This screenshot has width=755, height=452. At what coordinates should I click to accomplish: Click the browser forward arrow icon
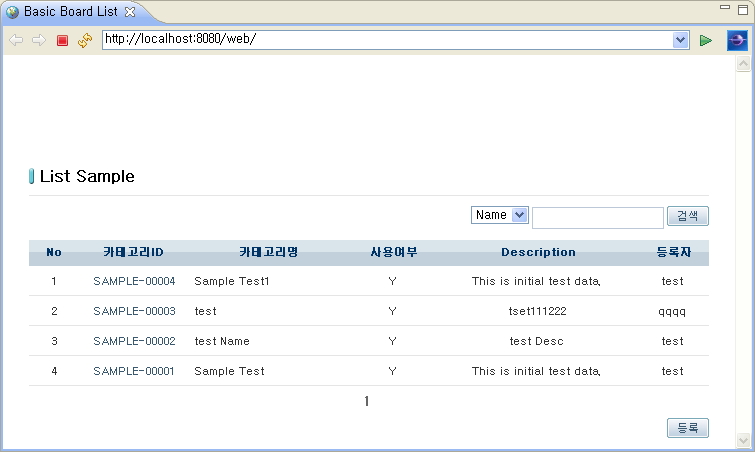39,40
